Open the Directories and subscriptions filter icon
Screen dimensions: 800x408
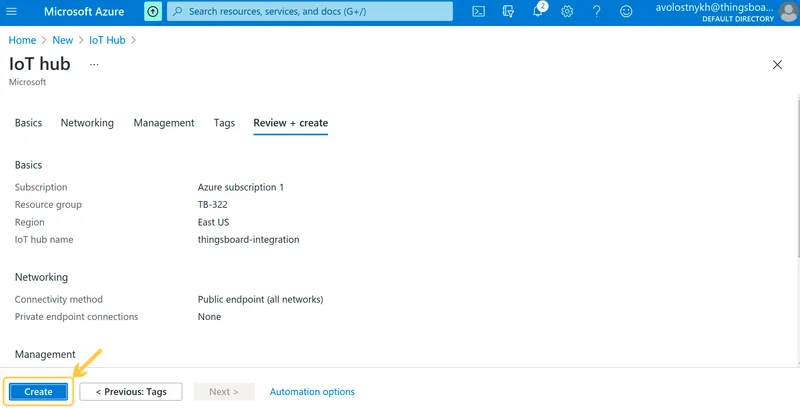click(508, 11)
